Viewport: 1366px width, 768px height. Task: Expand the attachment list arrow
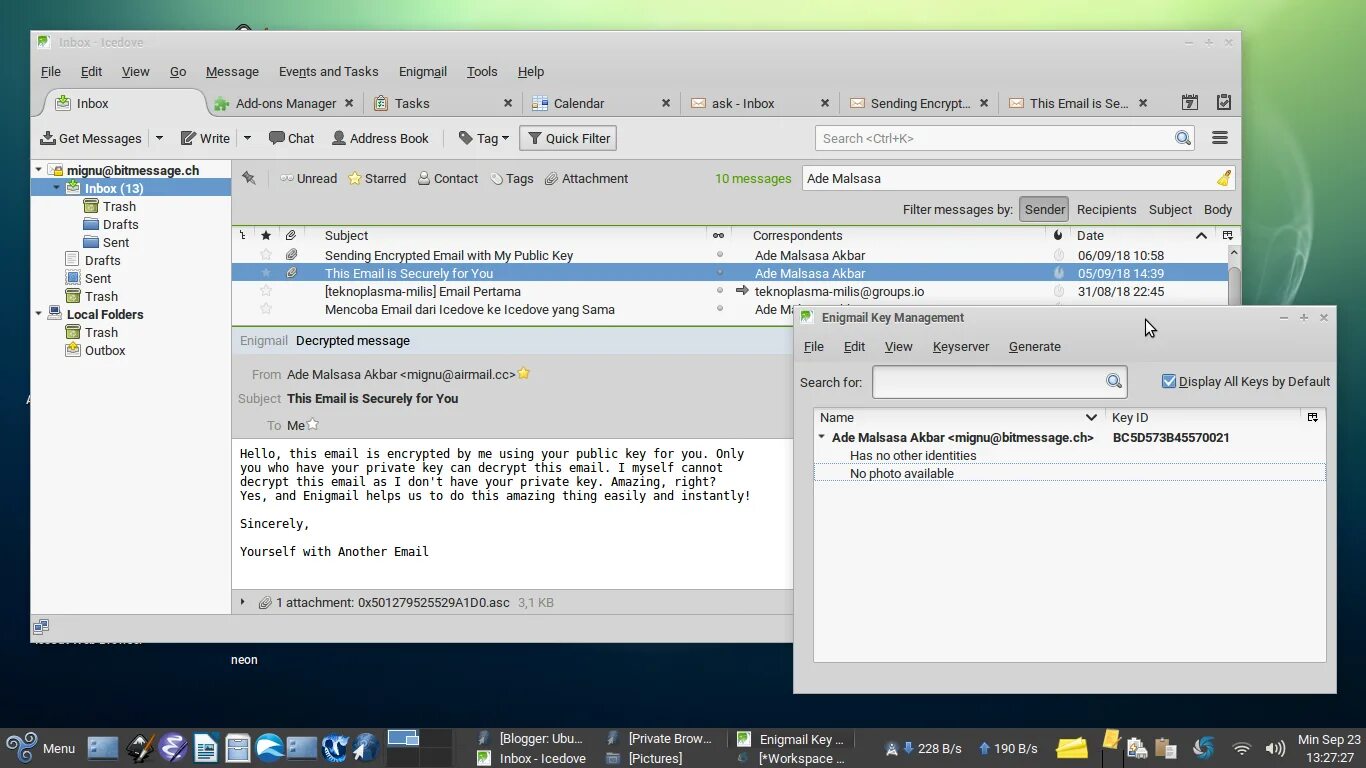pyautogui.click(x=242, y=602)
